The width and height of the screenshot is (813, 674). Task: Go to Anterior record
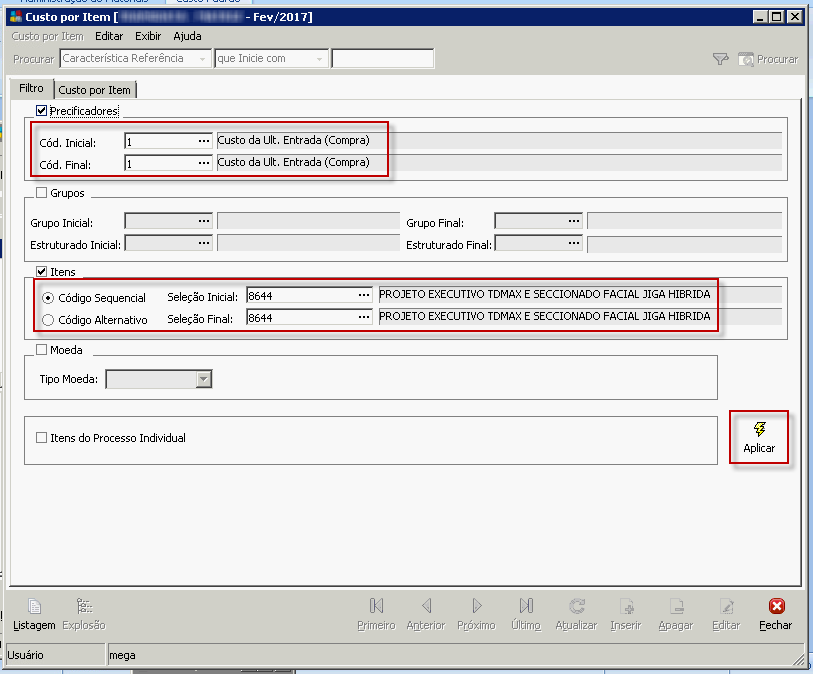point(426,606)
